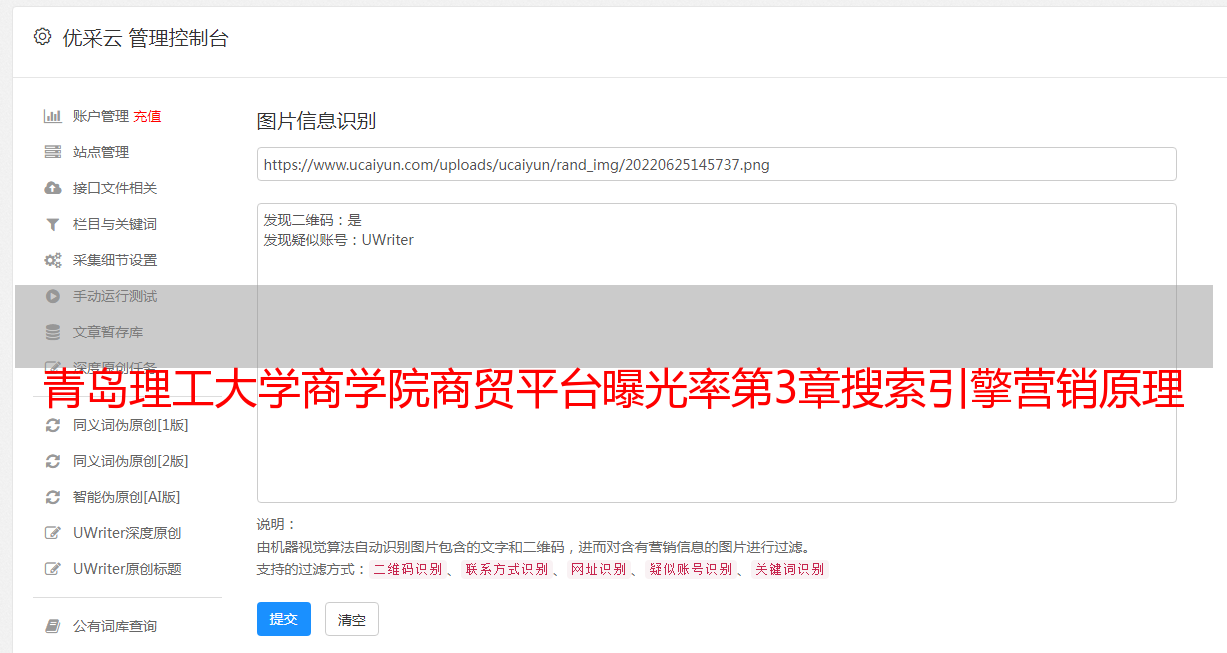
Task: Click the filter funnel icon for 栏目与关键词
Action: click(x=52, y=224)
